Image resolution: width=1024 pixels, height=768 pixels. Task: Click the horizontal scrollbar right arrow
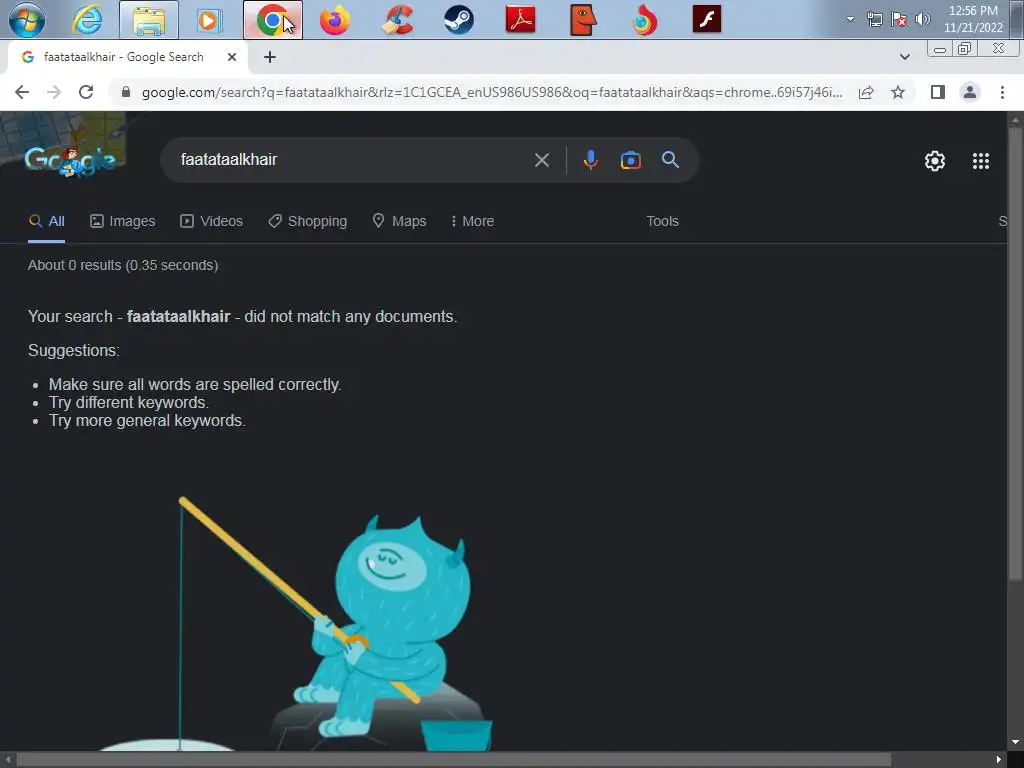(998, 760)
